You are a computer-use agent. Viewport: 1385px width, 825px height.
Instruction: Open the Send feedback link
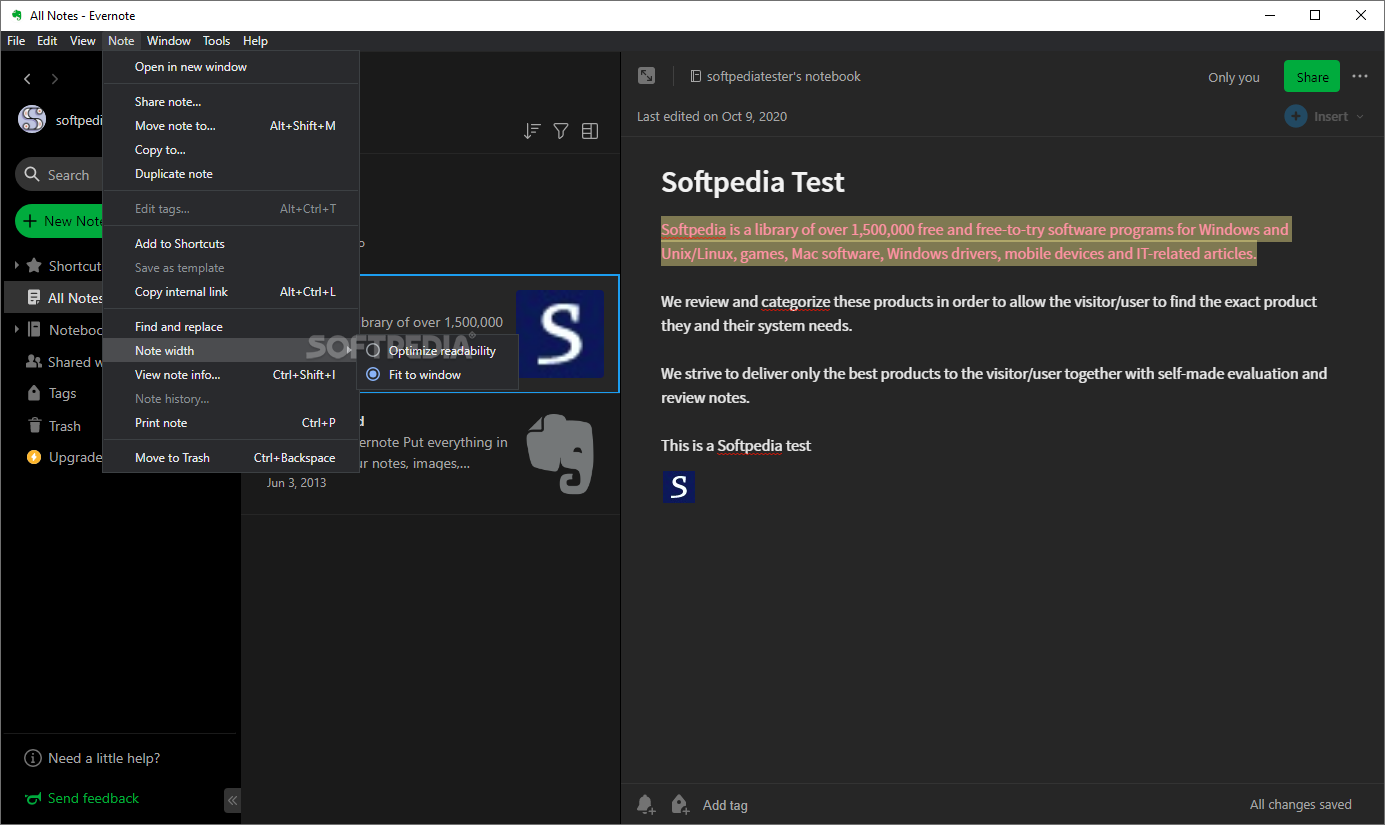pos(93,798)
